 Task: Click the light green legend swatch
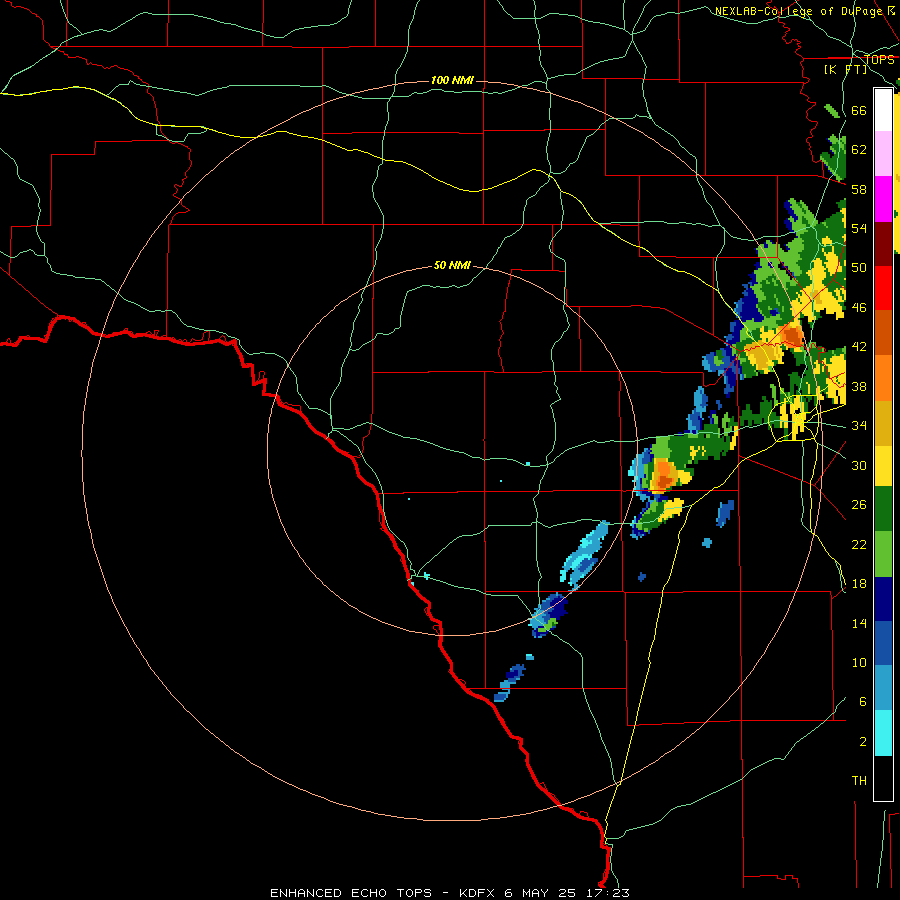(x=883, y=554)
